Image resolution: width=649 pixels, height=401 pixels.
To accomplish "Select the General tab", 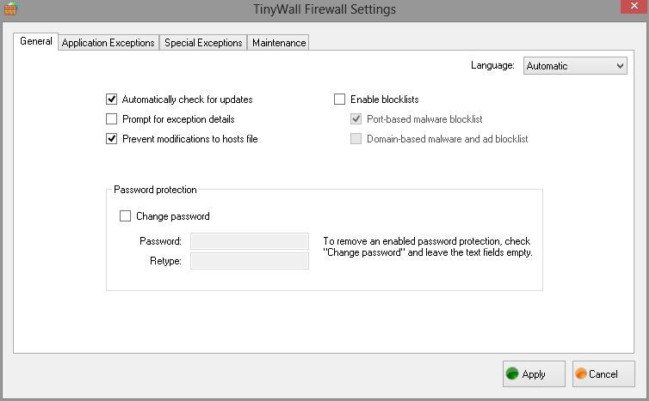I will click(36, 41).
